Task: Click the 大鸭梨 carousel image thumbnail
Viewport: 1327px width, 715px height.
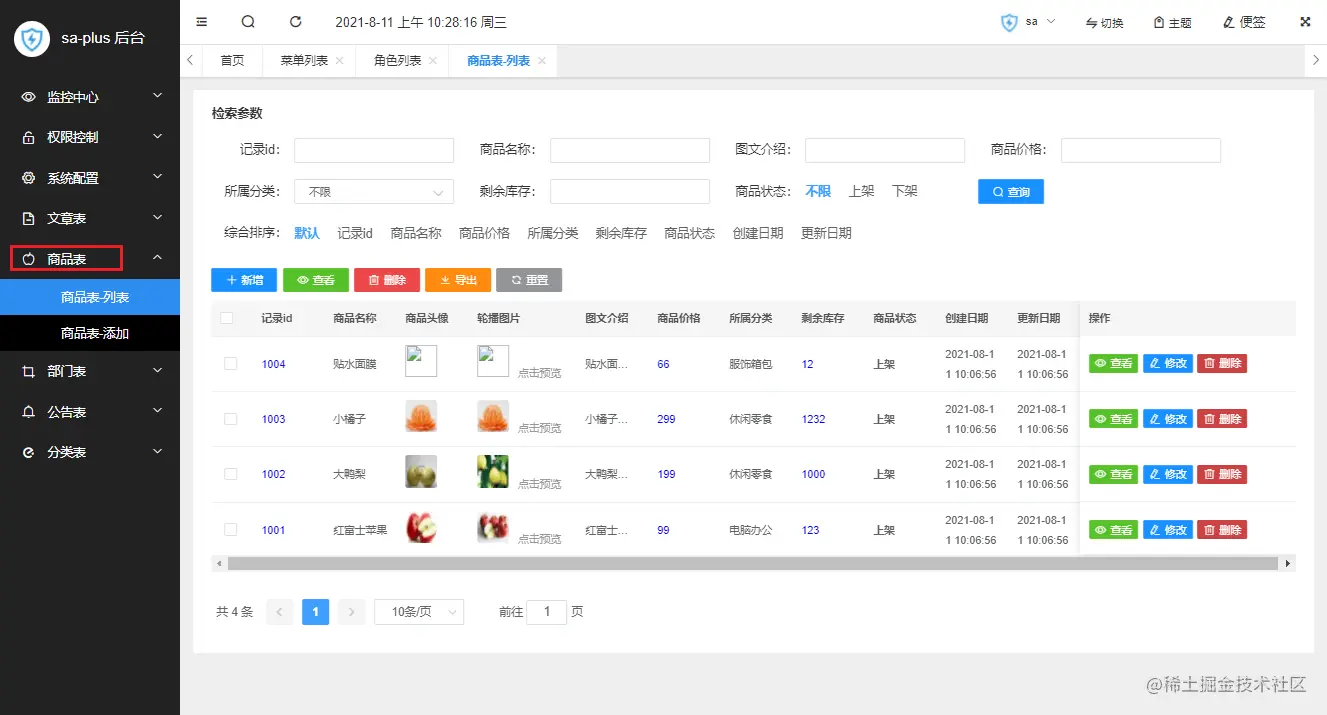Action: 493,471
